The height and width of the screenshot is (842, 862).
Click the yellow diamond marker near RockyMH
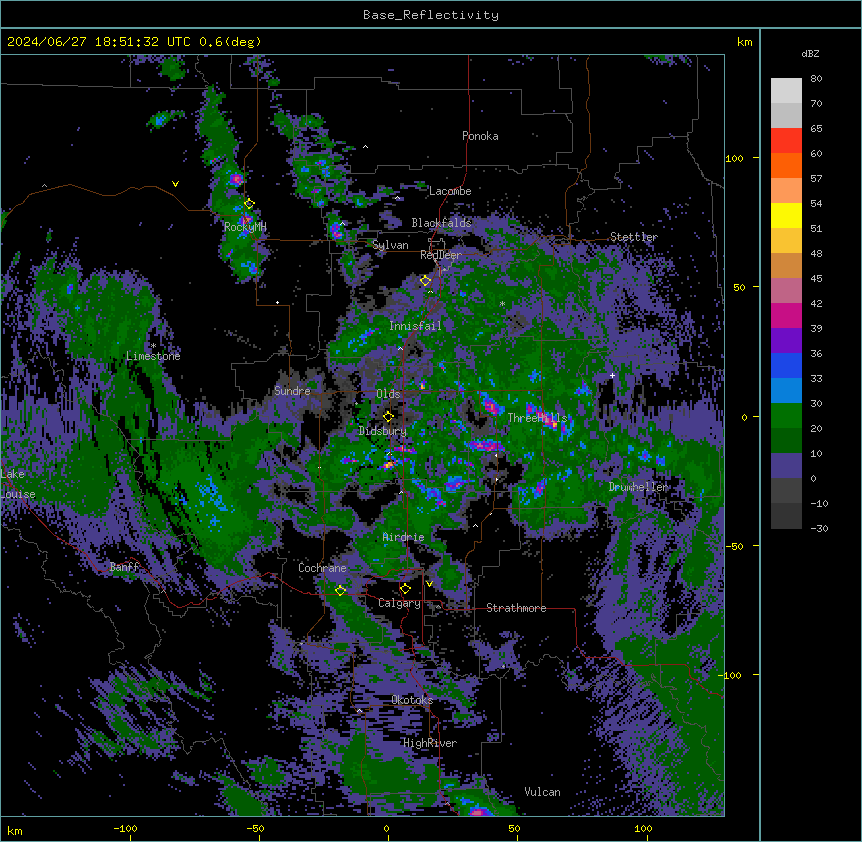(250, 204)
